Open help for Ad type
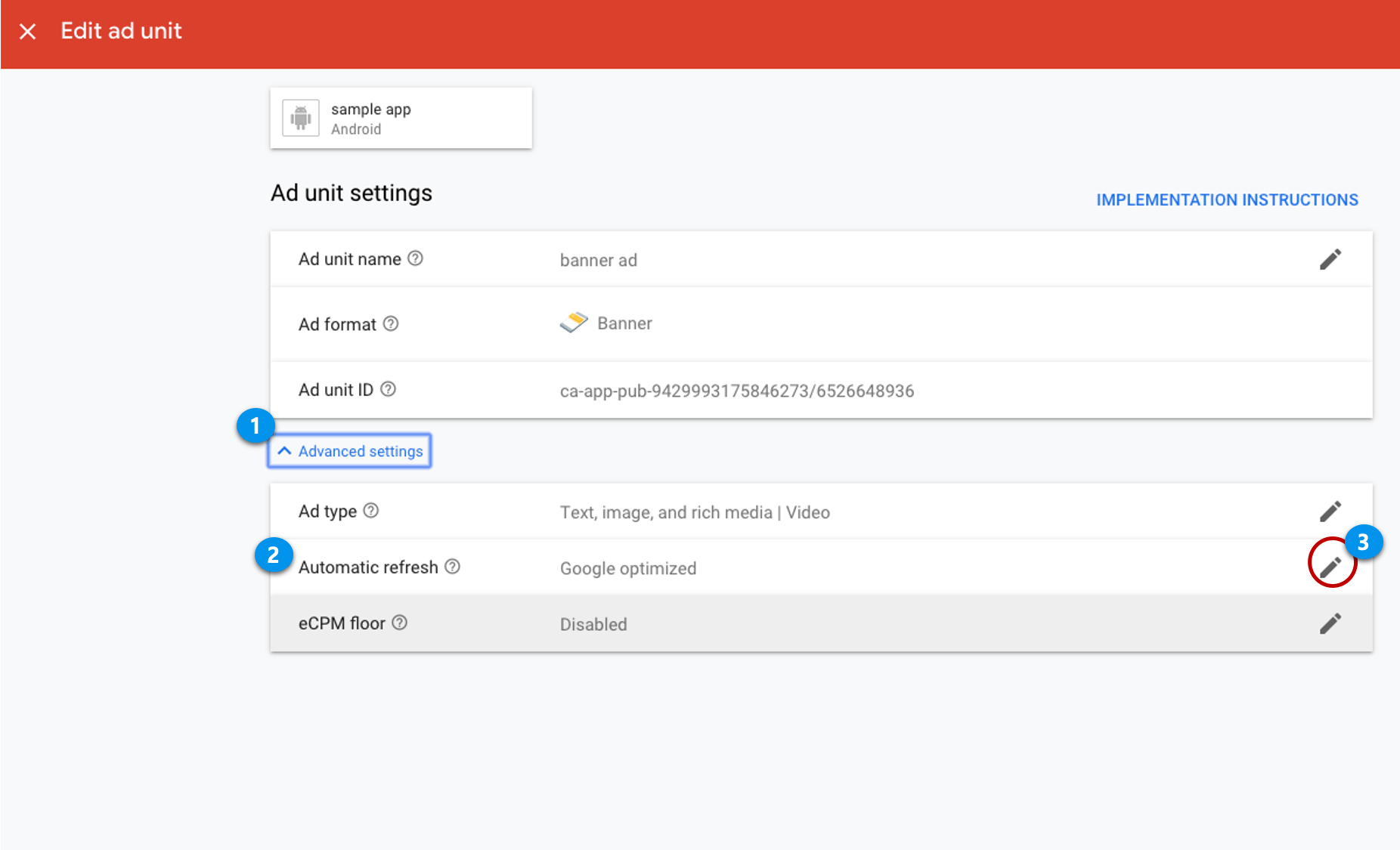 click(370, 511)
